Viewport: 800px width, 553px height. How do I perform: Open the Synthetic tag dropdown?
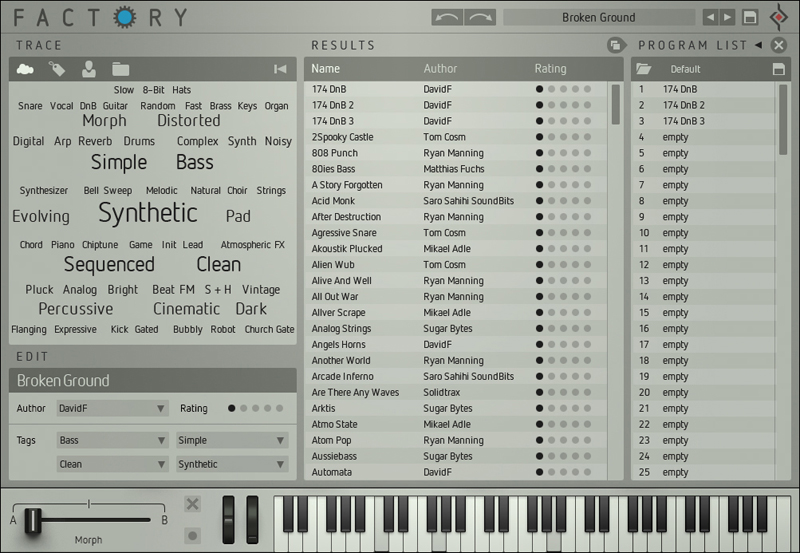232,464
